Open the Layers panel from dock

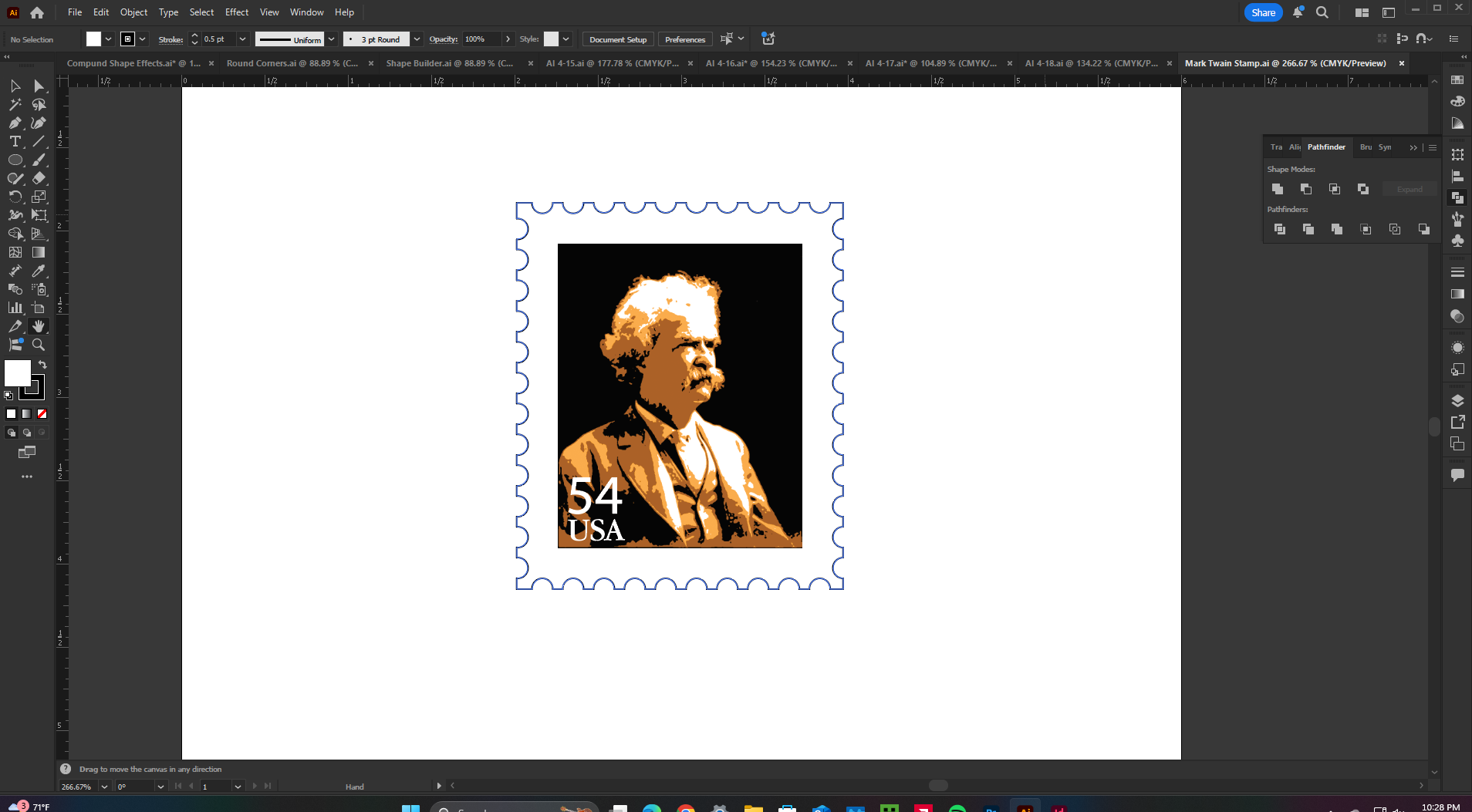pos(1457,400)
